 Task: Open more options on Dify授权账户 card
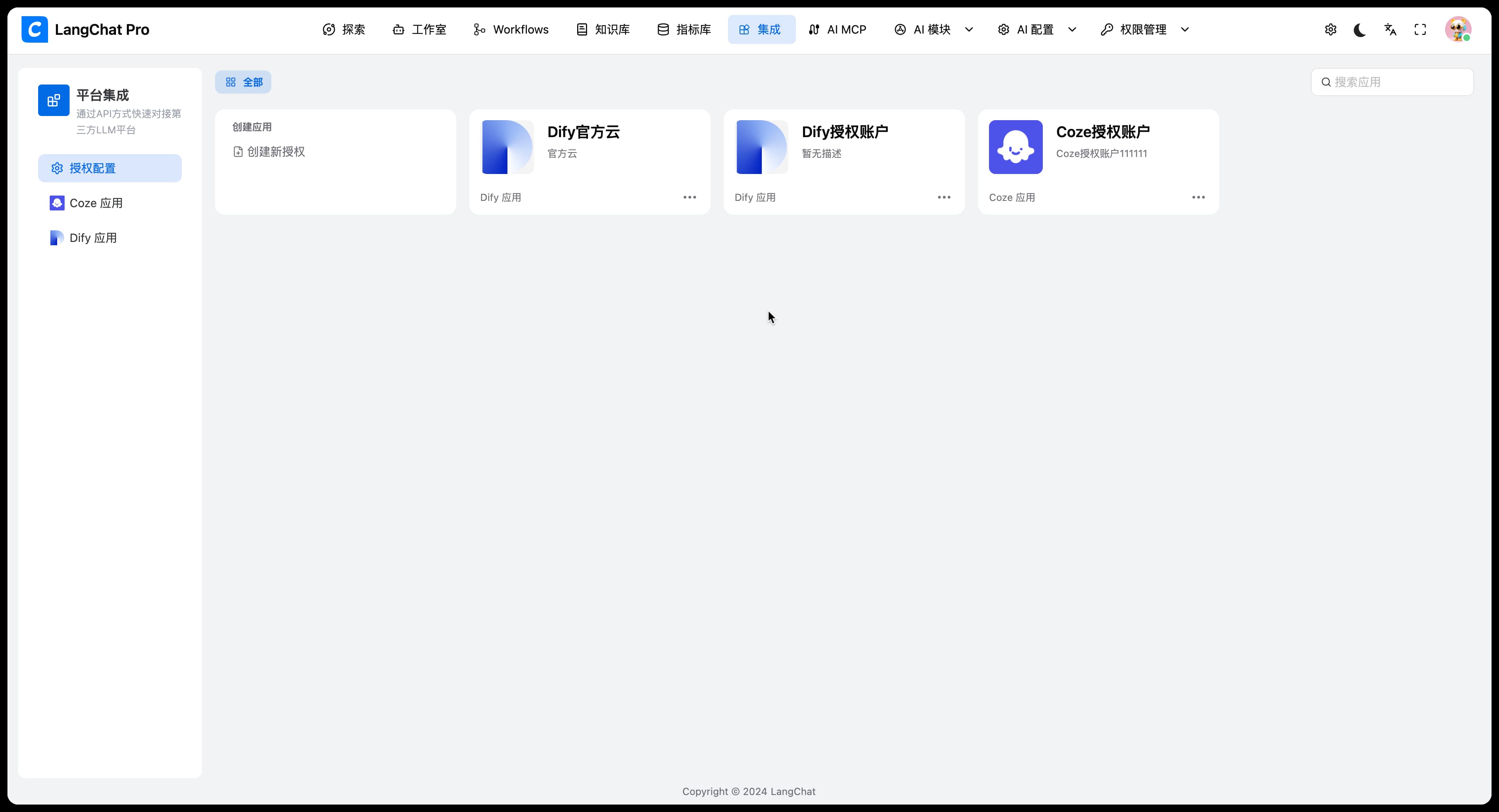pos(944,197)
